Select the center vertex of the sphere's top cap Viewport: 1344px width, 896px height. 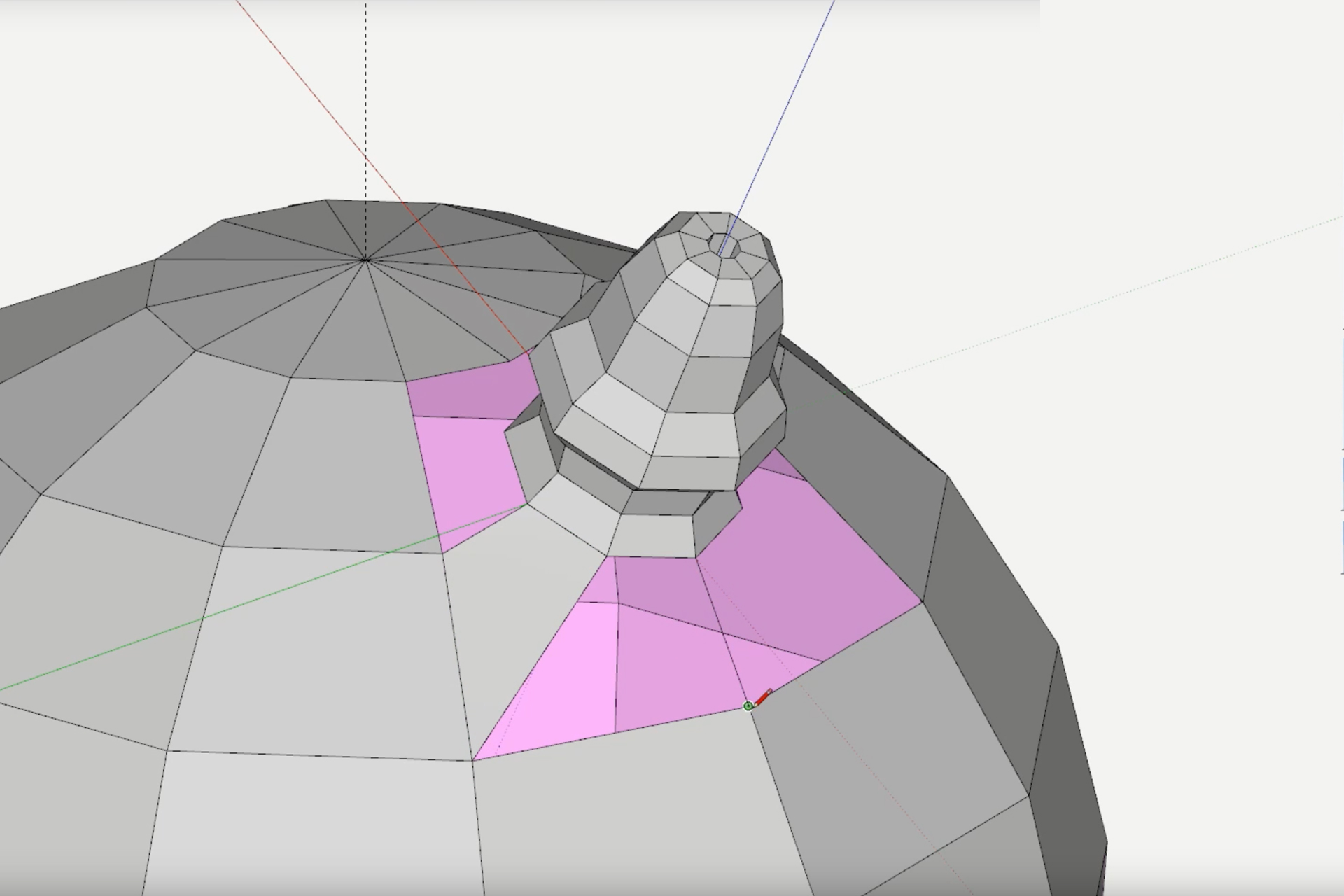tap(365, 260)
